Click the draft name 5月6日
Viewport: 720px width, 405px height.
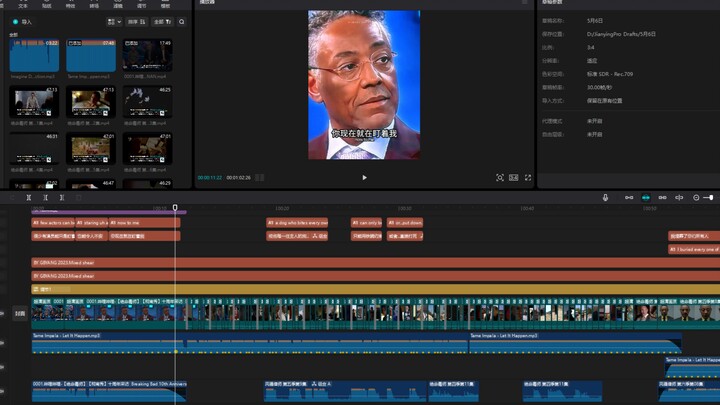click(x=595, y=21)
